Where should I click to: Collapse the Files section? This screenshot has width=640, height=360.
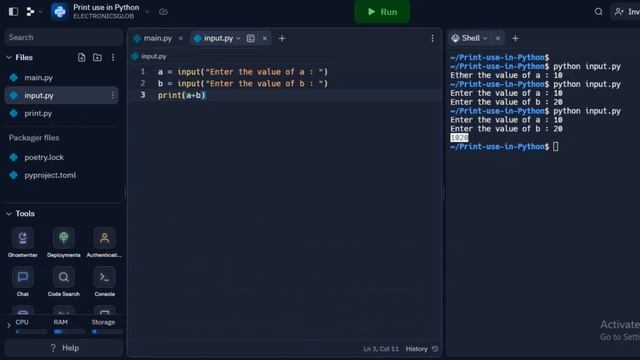(x=9, y=58)
